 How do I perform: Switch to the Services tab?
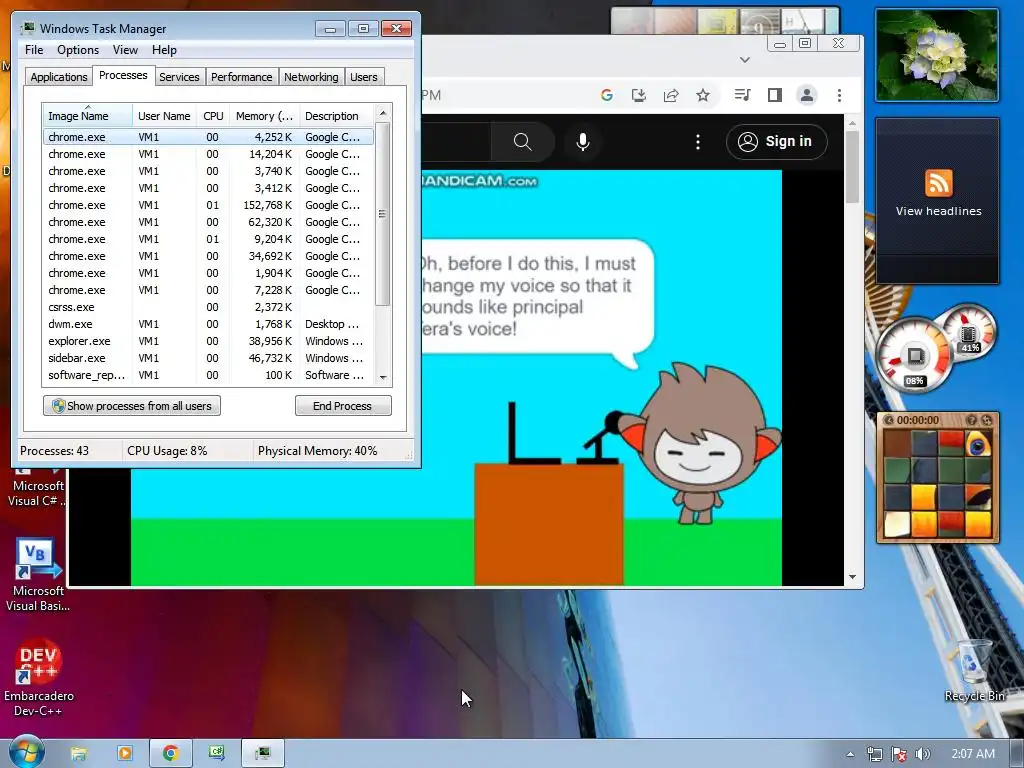(179, 77)
